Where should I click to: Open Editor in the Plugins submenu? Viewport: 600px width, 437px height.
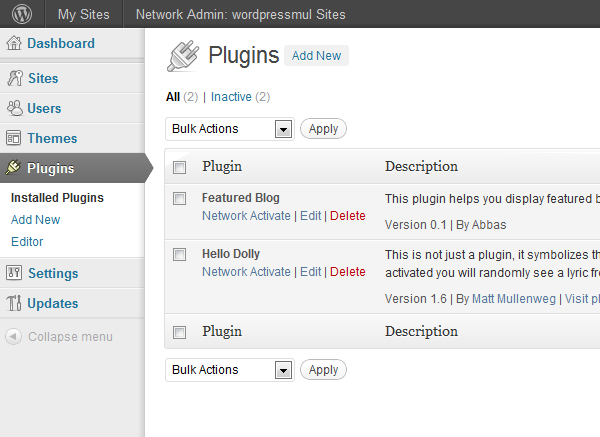pyautogui.click(x=27, y=242)
